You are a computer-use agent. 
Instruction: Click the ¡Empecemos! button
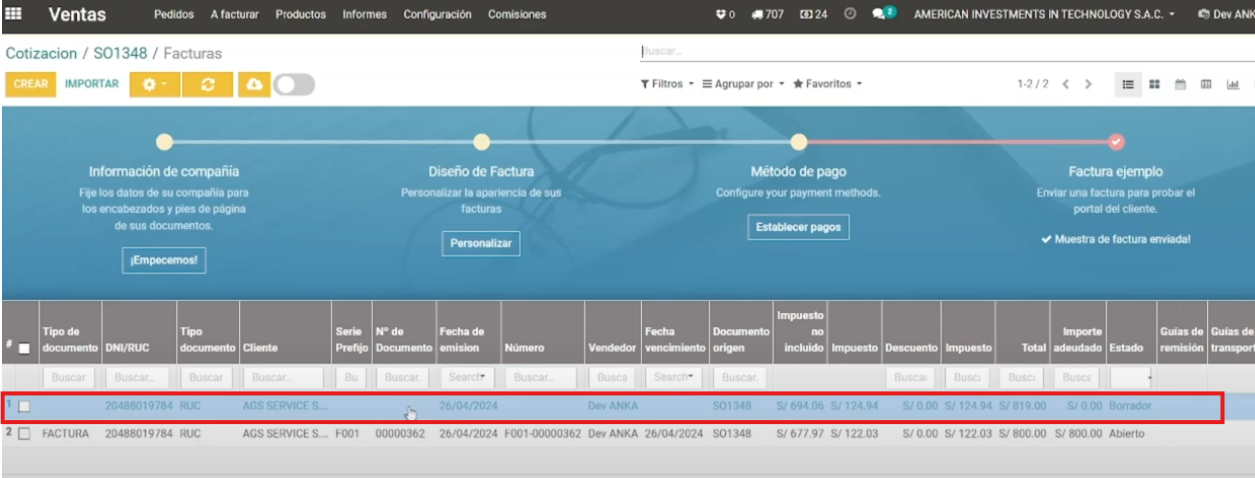click(164, 260)
